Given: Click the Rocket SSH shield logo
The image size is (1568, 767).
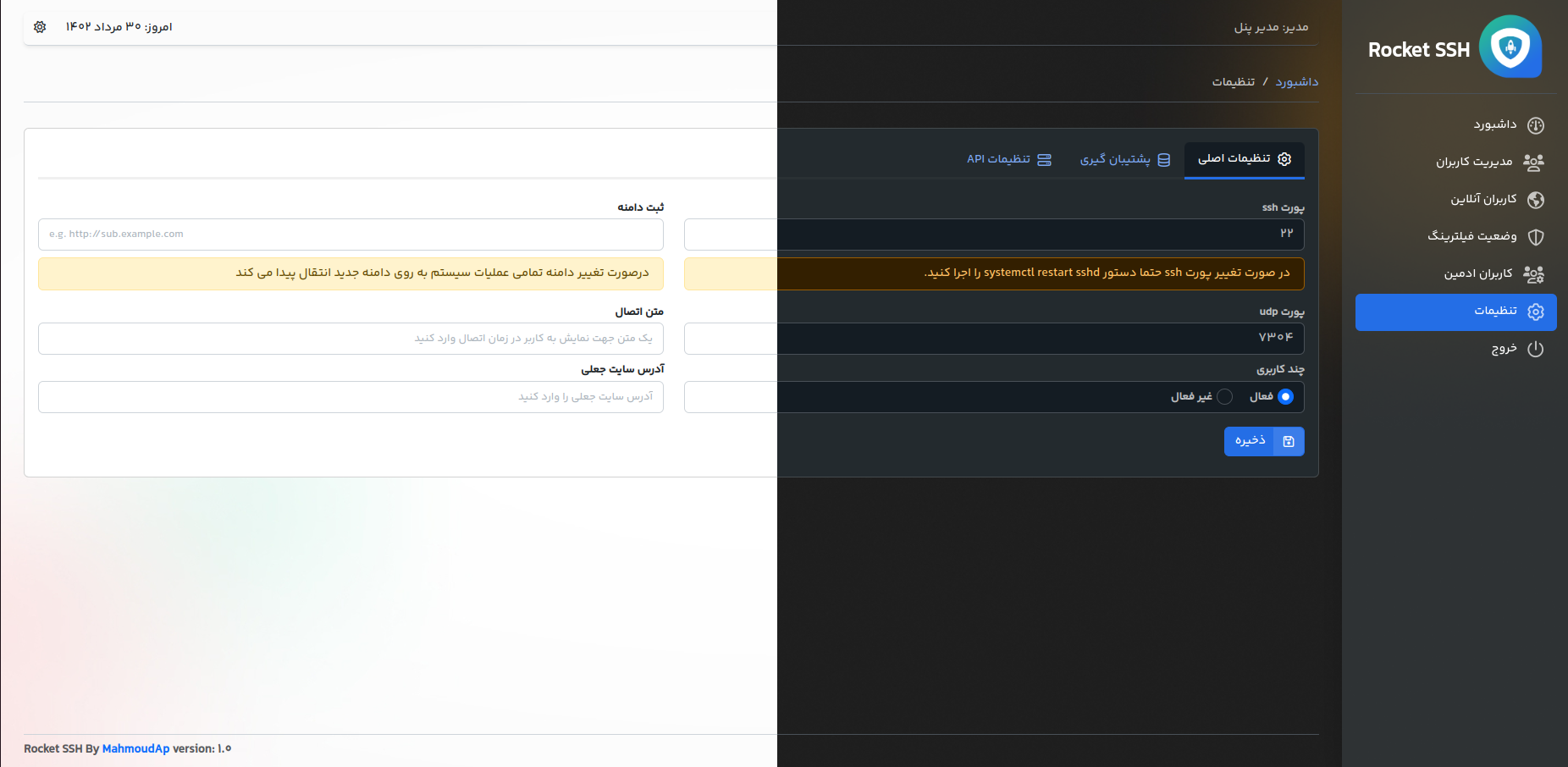Looking at the screenshot, I should click(1510, 47).
